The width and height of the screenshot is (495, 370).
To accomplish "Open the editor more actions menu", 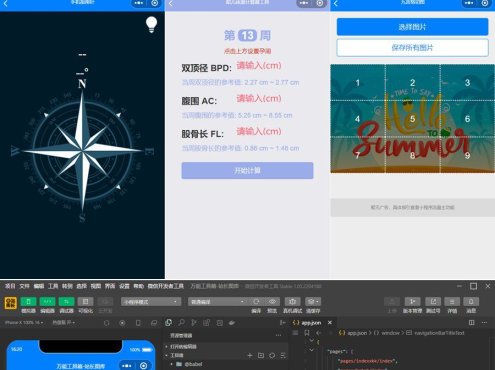I will pyautogui.click(x=484, y=322).
